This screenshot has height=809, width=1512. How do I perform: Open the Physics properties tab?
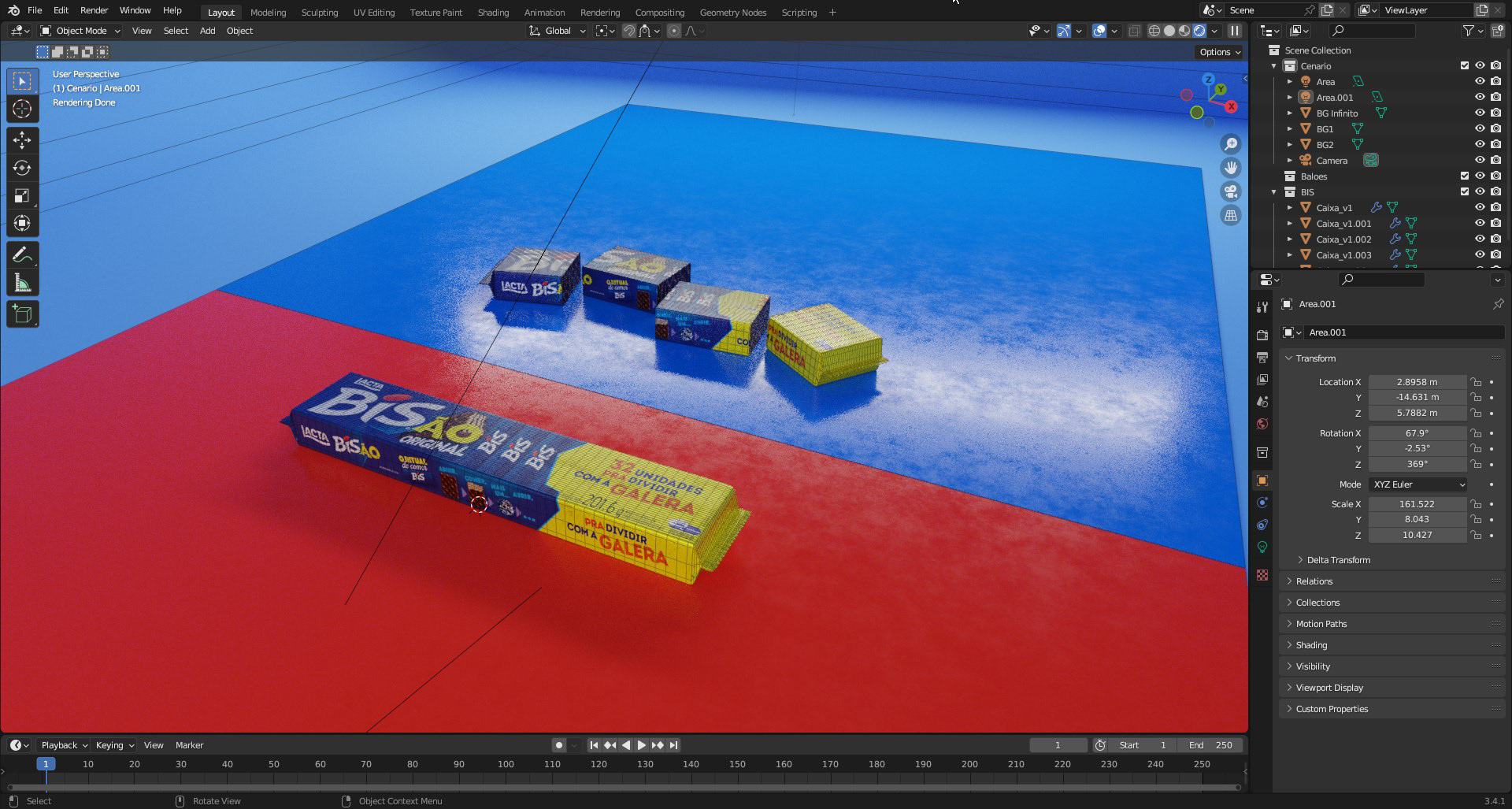1262,503
